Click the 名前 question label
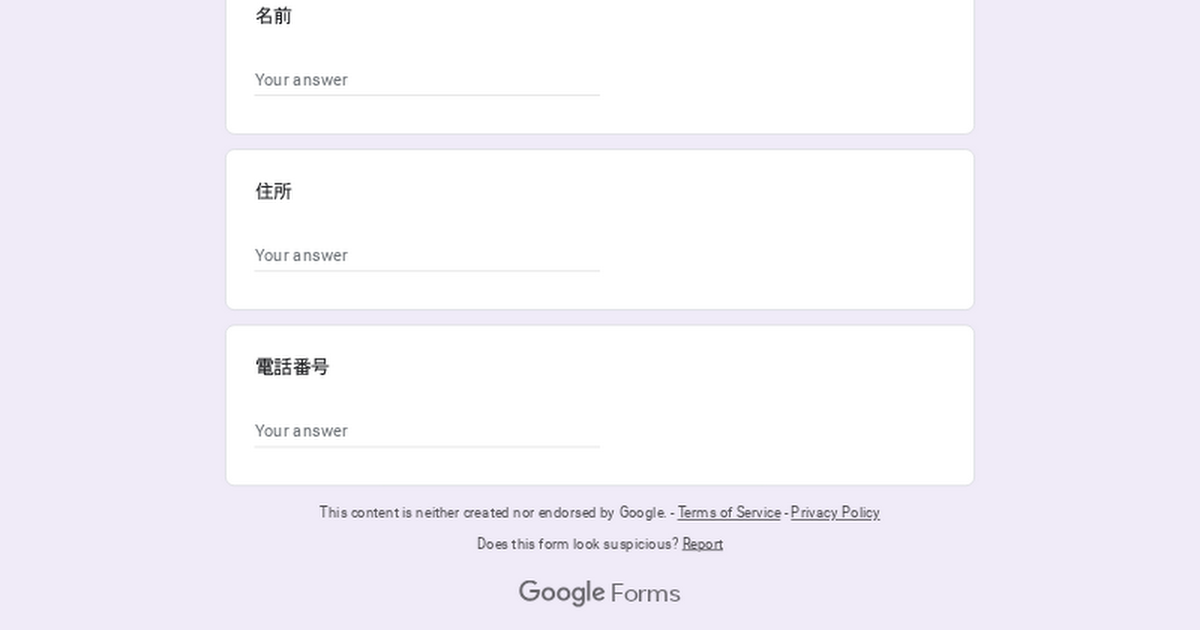This screenshot has width=1200, height=630. click(x=273, y=16)
